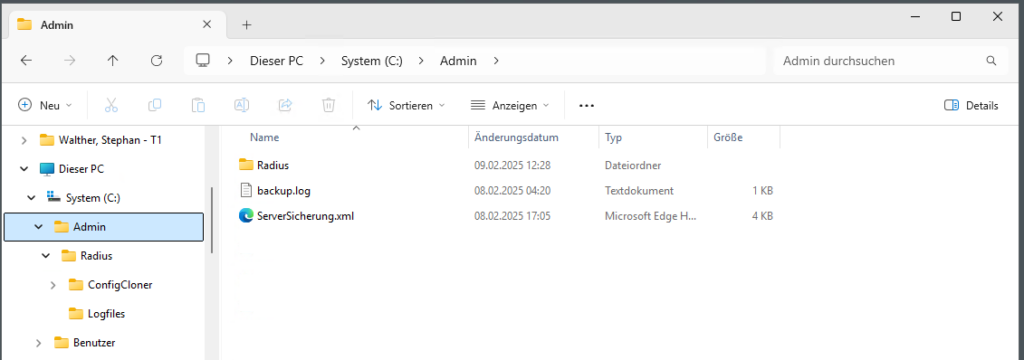This screenshot has width=1024, height=360.
Task: Select System (C:) in navigation tree
Action: coord(93,197)
